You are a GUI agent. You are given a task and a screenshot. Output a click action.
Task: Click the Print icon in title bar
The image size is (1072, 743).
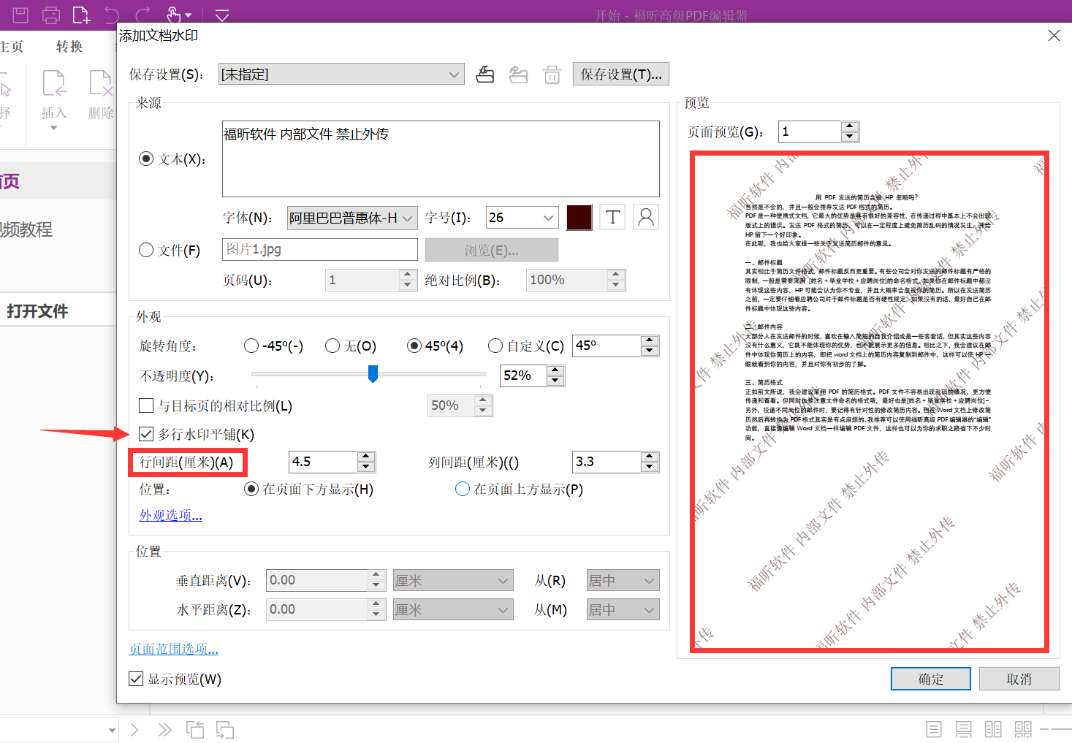click(x=51, y=13)
